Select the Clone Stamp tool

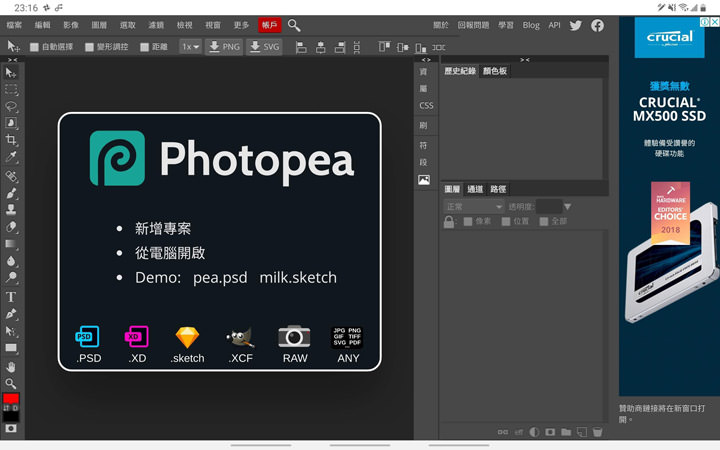(x=11, y=210)
